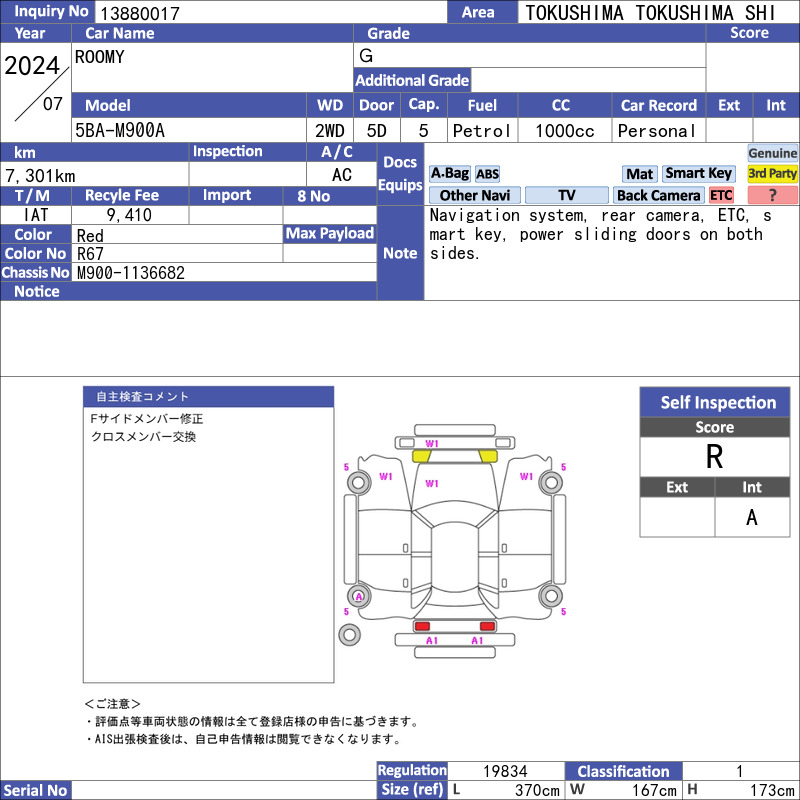Click the navigation system note text
The width and height of the screenshot is (800, 800).
[600, 234]
